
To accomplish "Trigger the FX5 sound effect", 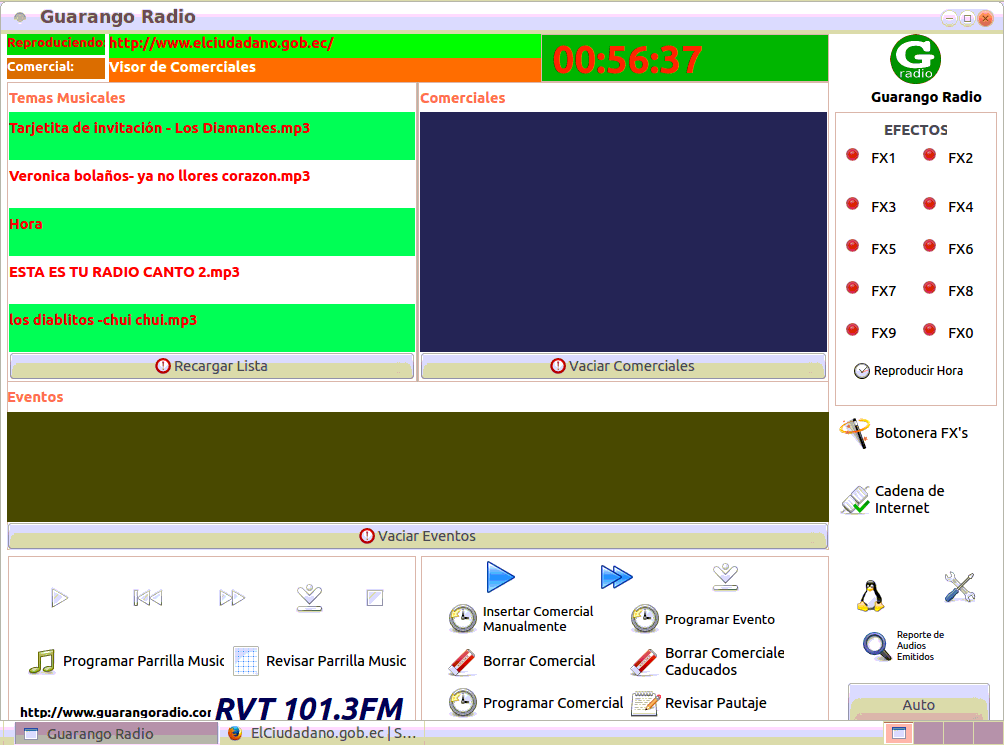I will pos(871,248).
